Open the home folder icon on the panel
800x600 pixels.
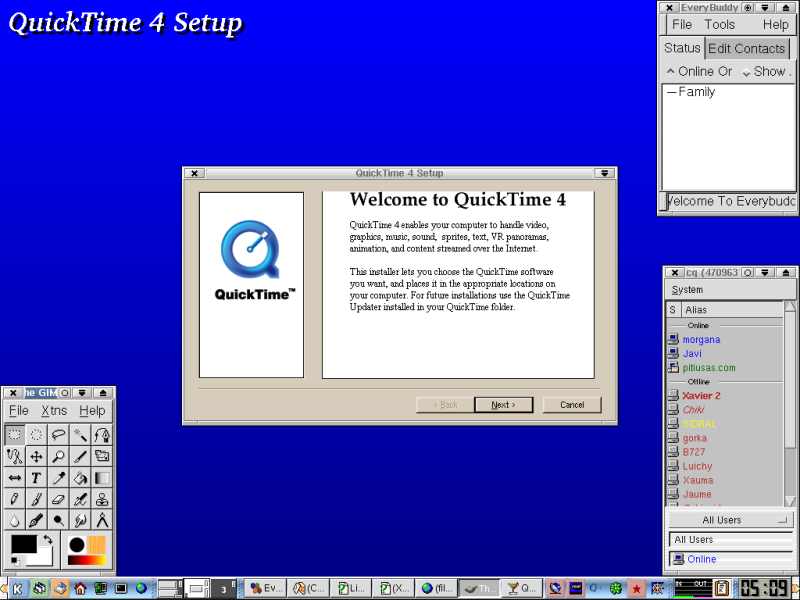tap(80, 589)
